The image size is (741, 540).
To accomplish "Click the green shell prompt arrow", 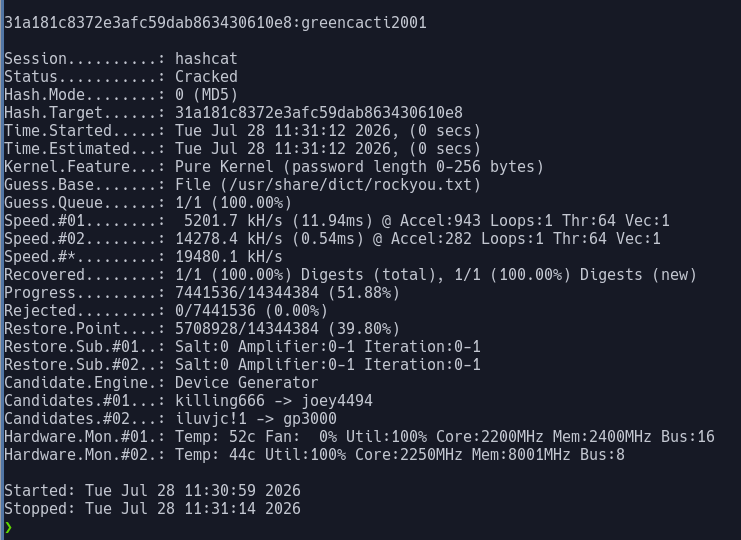I will (9, 527).
